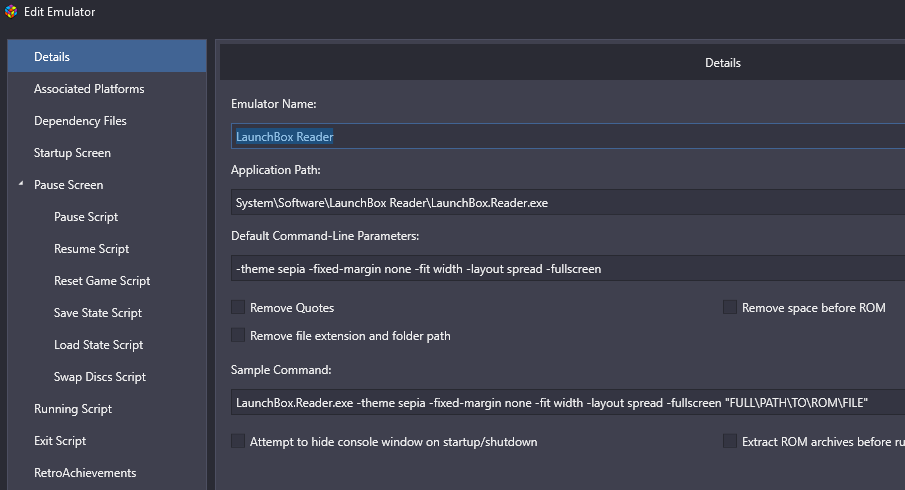This screenshot has height=490, width=905.
Task: Select Reset Game Script in sidebar
Action: [102, 281]
